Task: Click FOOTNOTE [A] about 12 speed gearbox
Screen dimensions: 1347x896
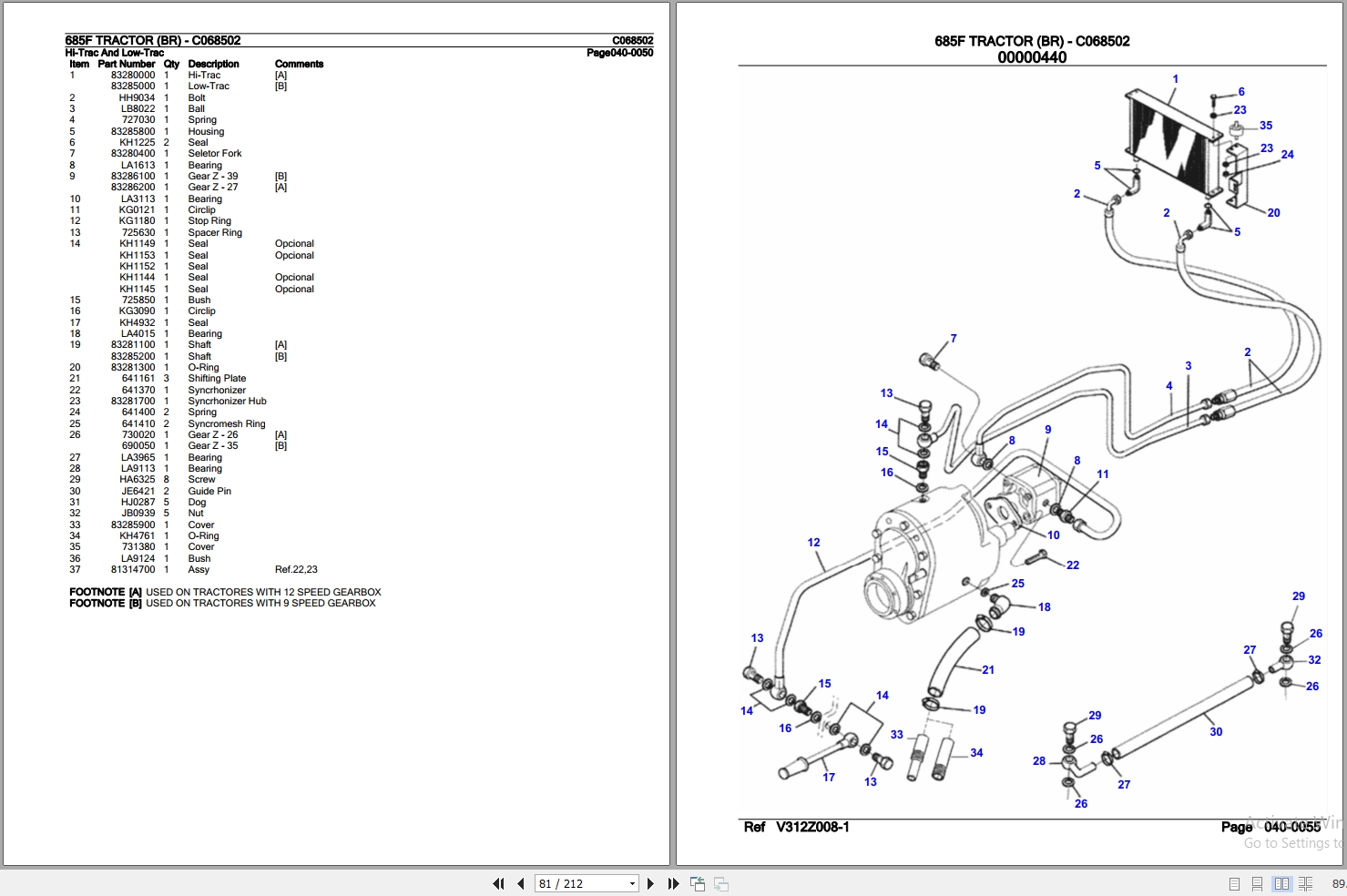Action: click(225, 592)
